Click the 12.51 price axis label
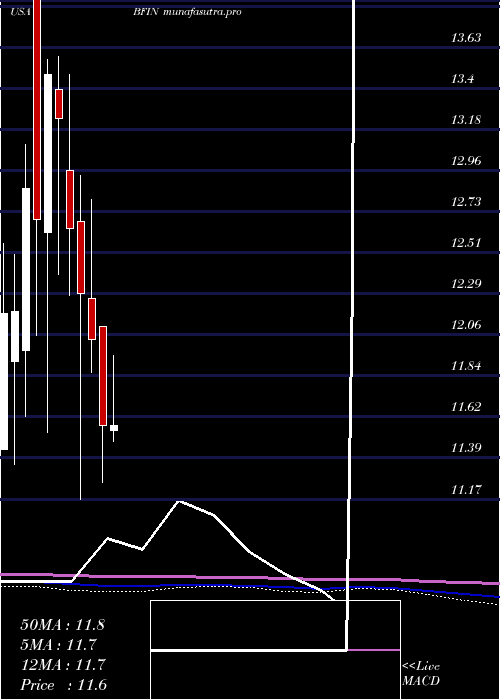The height and width of the screenshot is (700, 500). pos(466,243)
